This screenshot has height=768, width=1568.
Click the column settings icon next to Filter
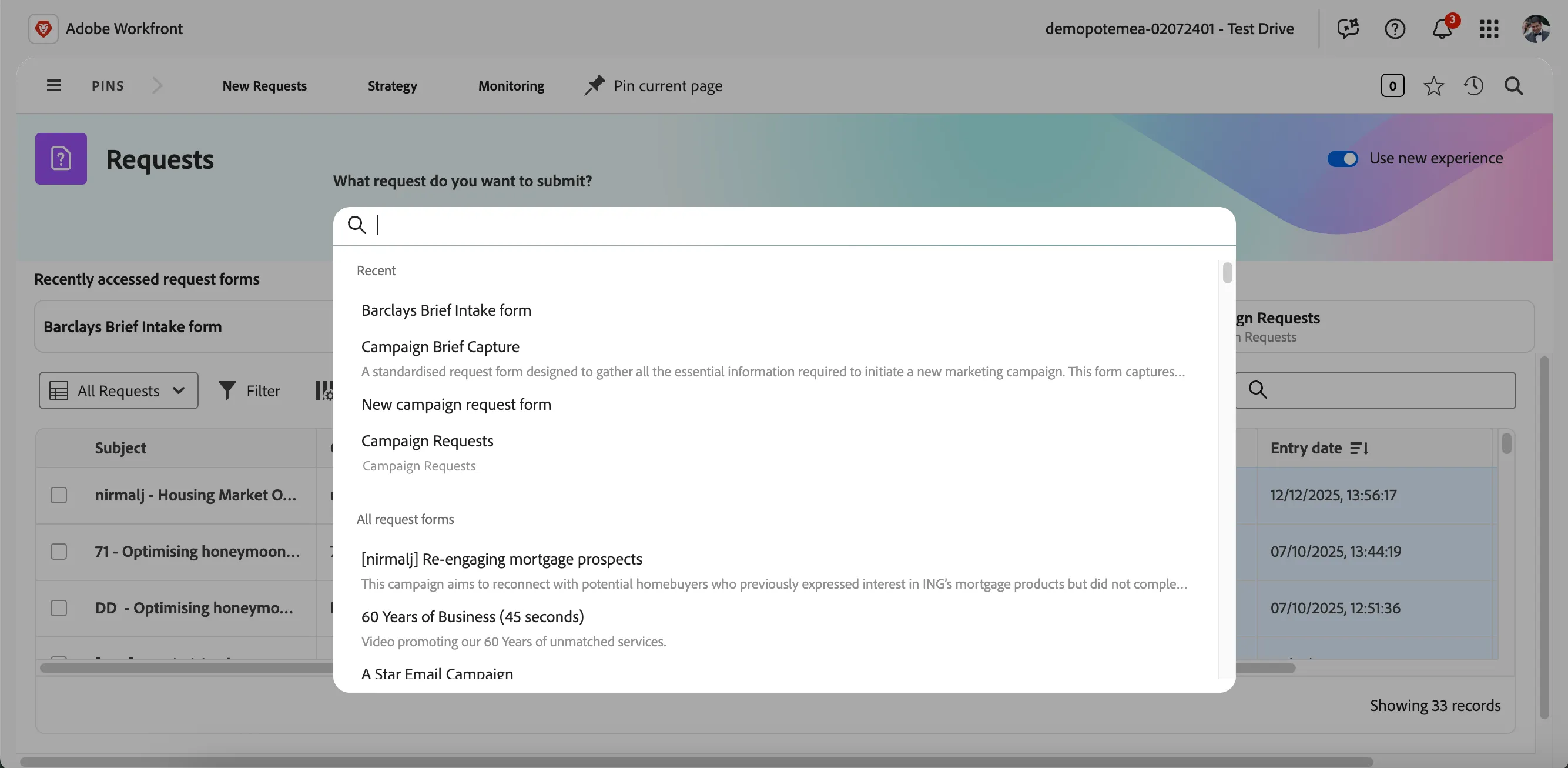click(x=324, y=390)
